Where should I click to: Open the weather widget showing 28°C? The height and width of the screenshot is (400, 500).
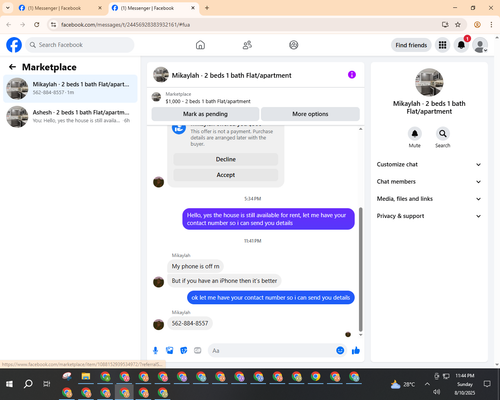tap(403, 384)
